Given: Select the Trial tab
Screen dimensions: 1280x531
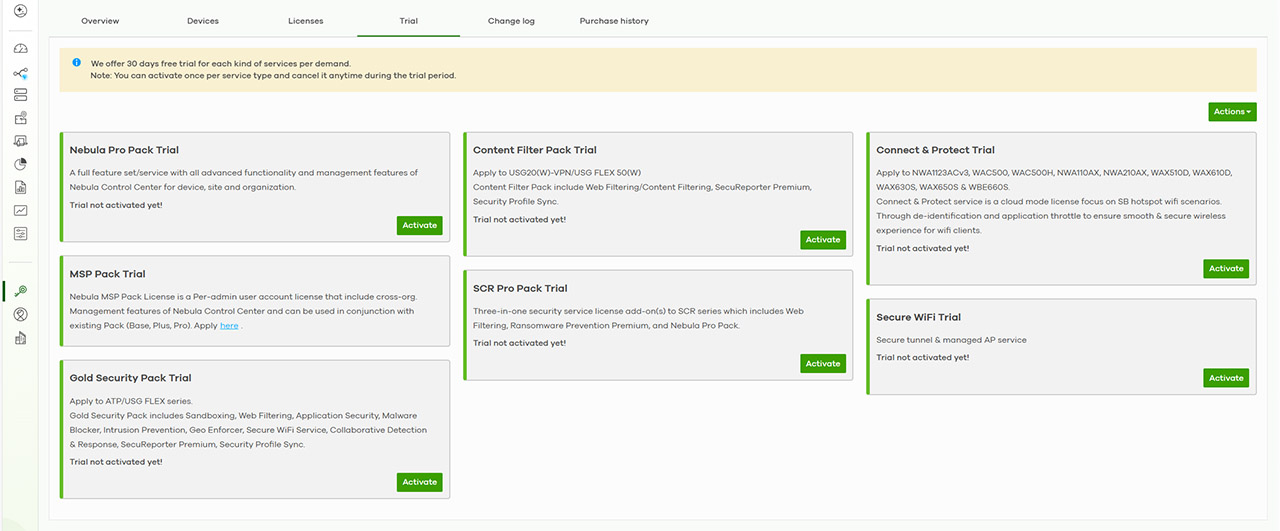Looking at the screenshot, I should 408,21.
